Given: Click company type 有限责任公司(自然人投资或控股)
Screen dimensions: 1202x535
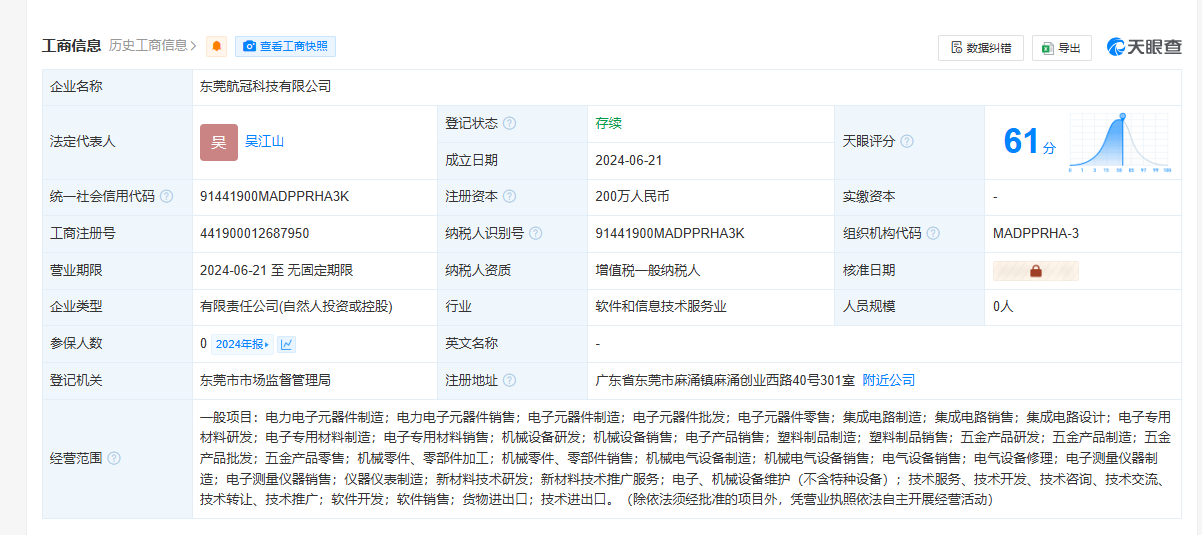Looking at the screenshot, I should [x=296, y=307].
